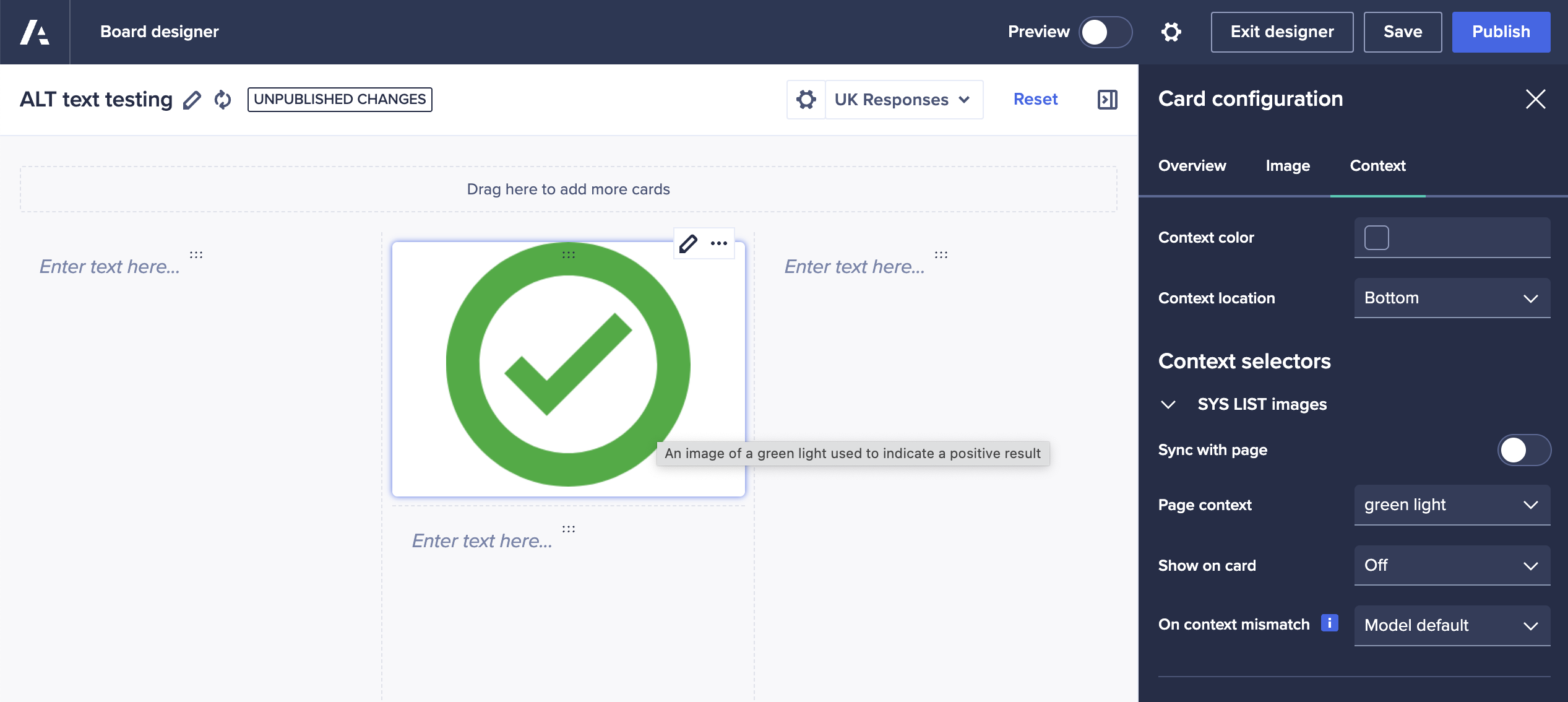Click the Context color swatch
Viewport: 1568px width, 702px height.
tap(1377, 238)
